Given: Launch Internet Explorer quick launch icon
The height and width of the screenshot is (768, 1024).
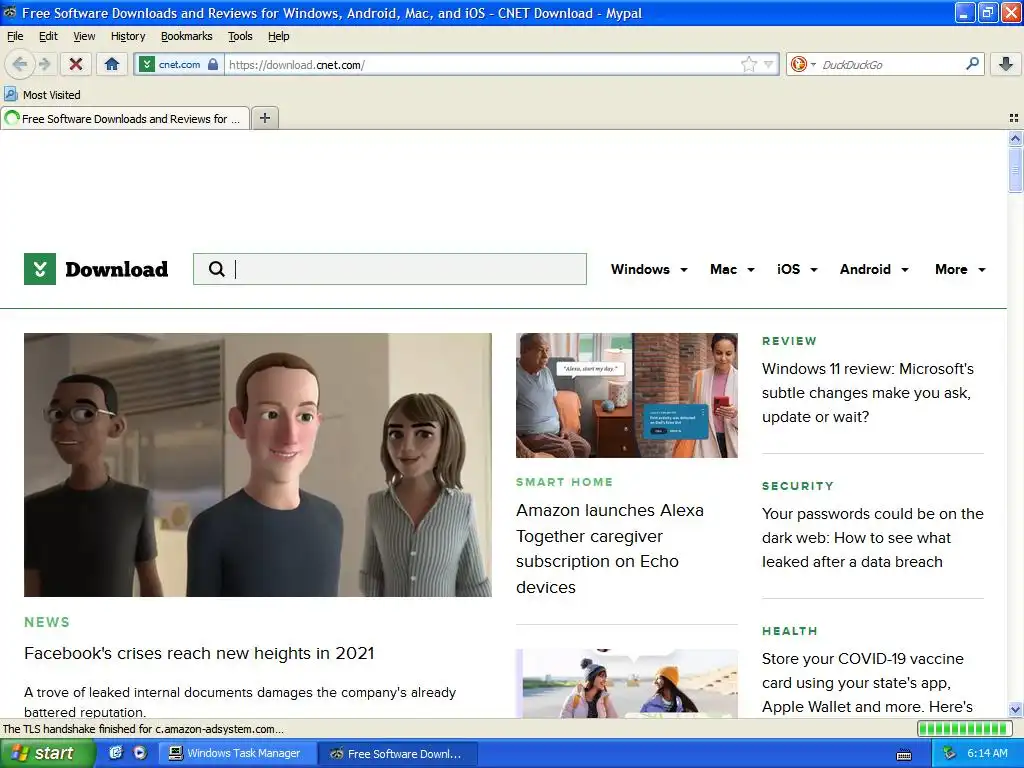Looking at the screenshot, I should (116, 752).
